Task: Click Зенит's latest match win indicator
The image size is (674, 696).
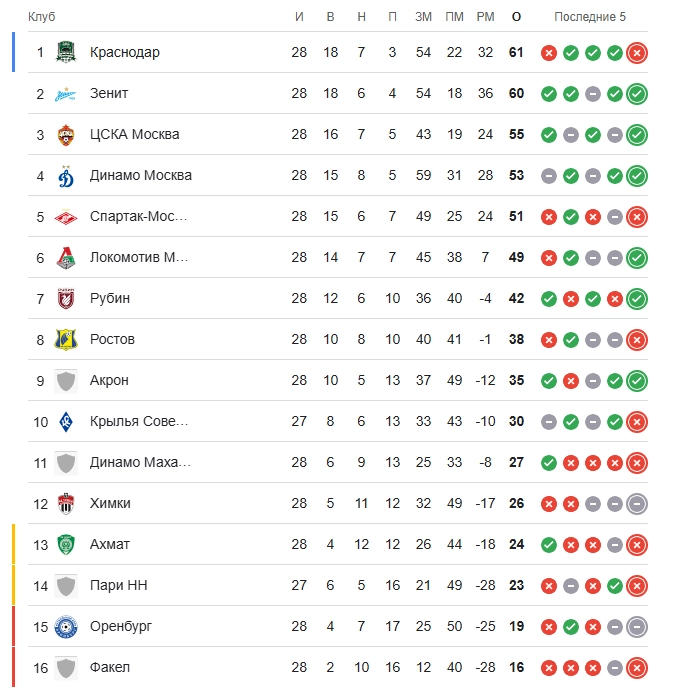Action: [637, 94]
